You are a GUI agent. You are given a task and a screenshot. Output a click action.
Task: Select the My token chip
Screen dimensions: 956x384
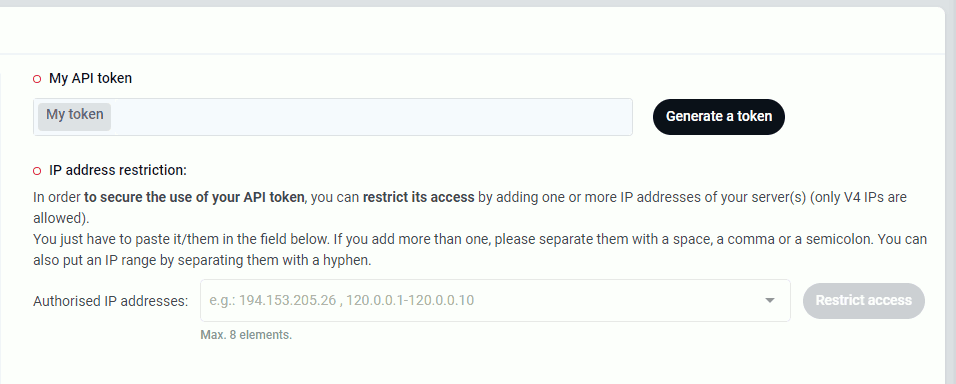click(x=74, y=115)
